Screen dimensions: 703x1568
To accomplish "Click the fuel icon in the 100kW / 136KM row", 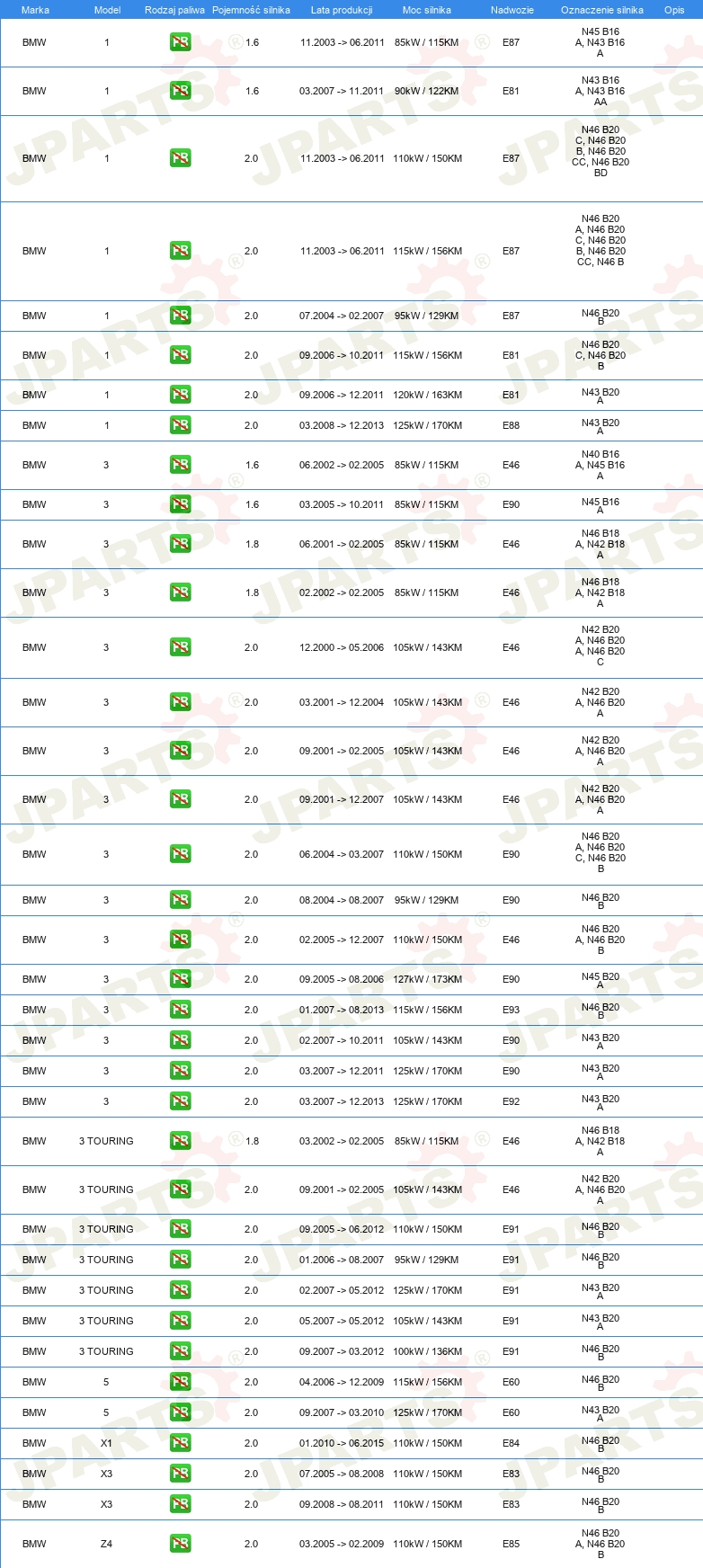I will coord(180,1351).
